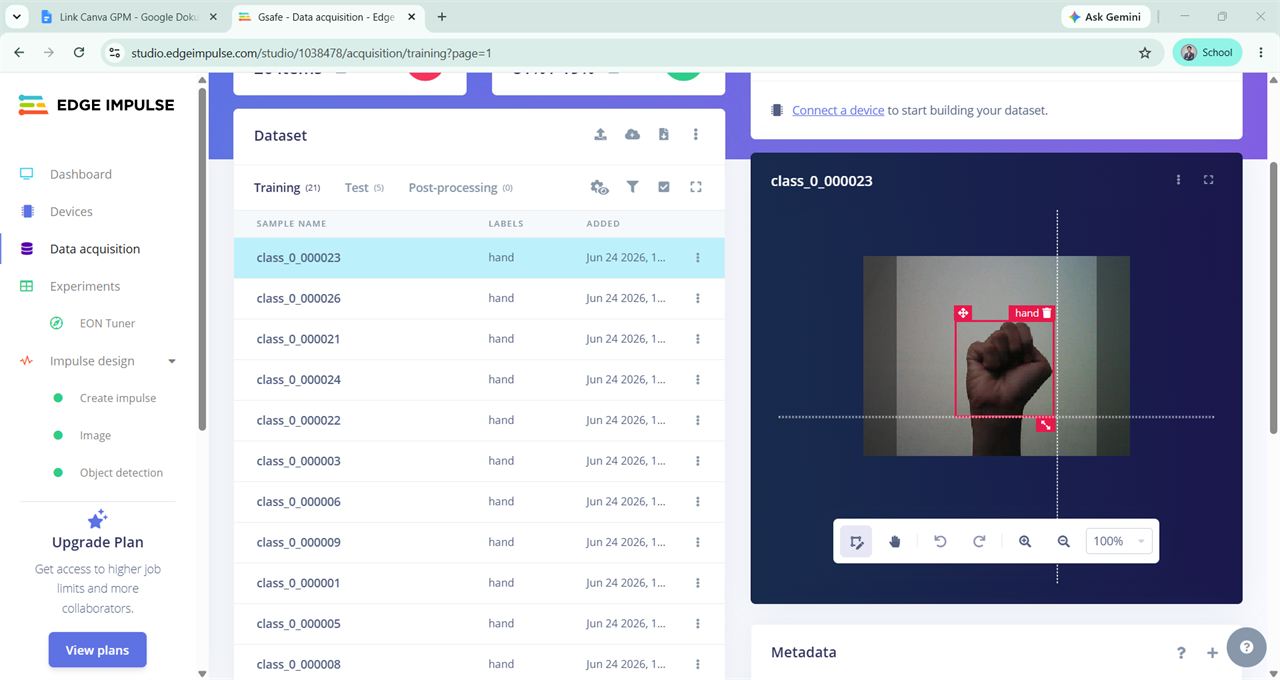Undo the last labeling action
Viewport: 1280px width, 680px height.
[x=940, y=541]
